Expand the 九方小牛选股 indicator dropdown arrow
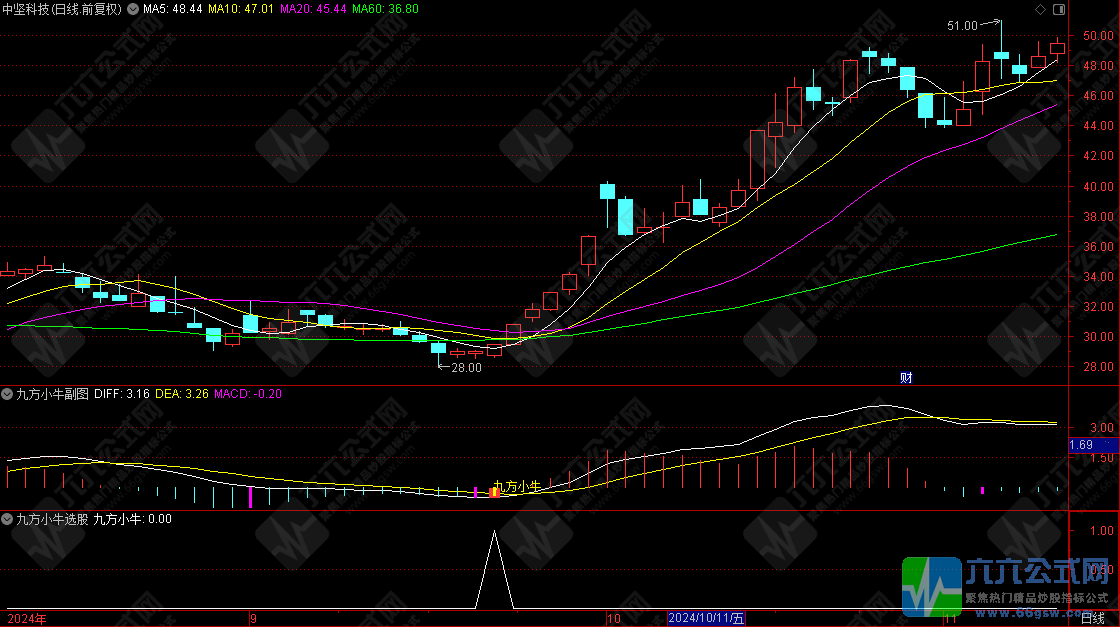 (x=8, y=519)
